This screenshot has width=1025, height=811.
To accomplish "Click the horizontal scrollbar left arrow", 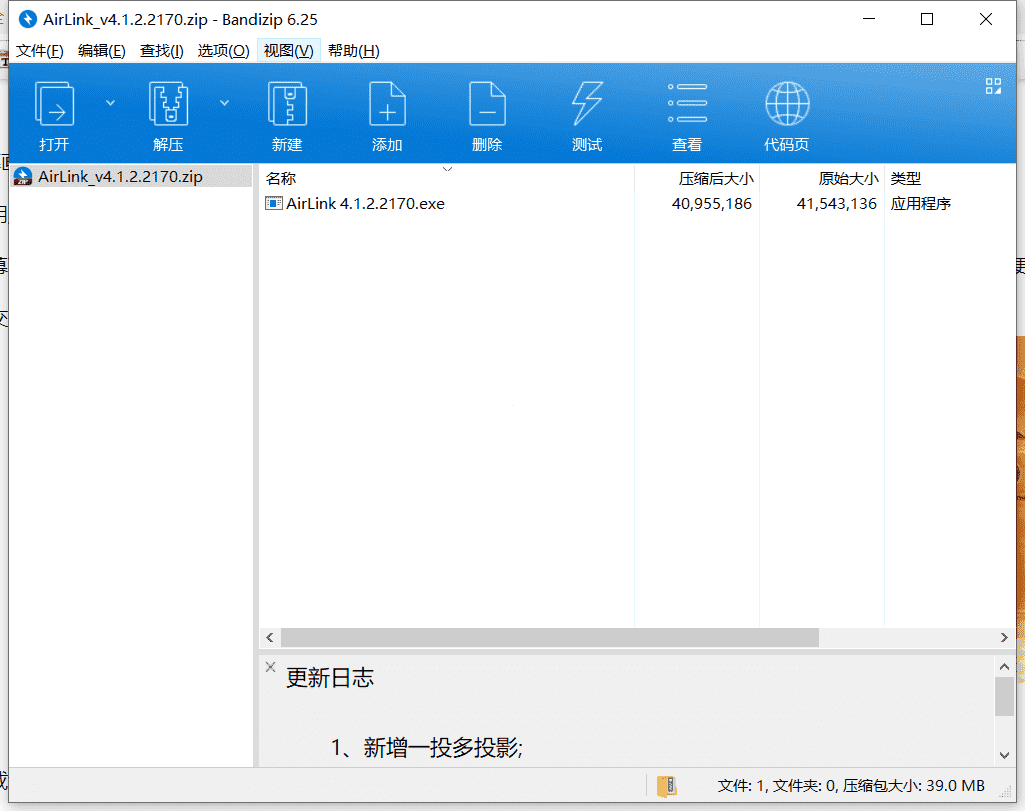I will pyautogui.click(x=270, y=637).
